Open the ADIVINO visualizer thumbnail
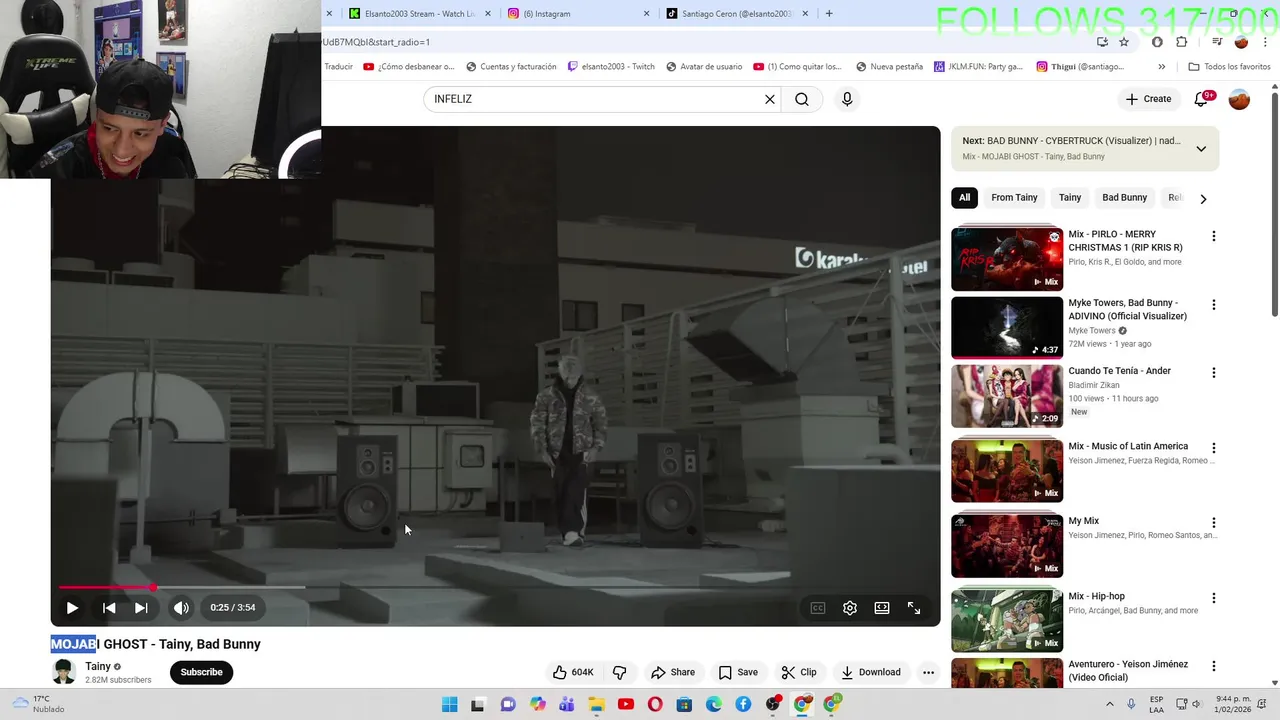The height and width of the screenshot is (720, 1280). pos(1007,327)
